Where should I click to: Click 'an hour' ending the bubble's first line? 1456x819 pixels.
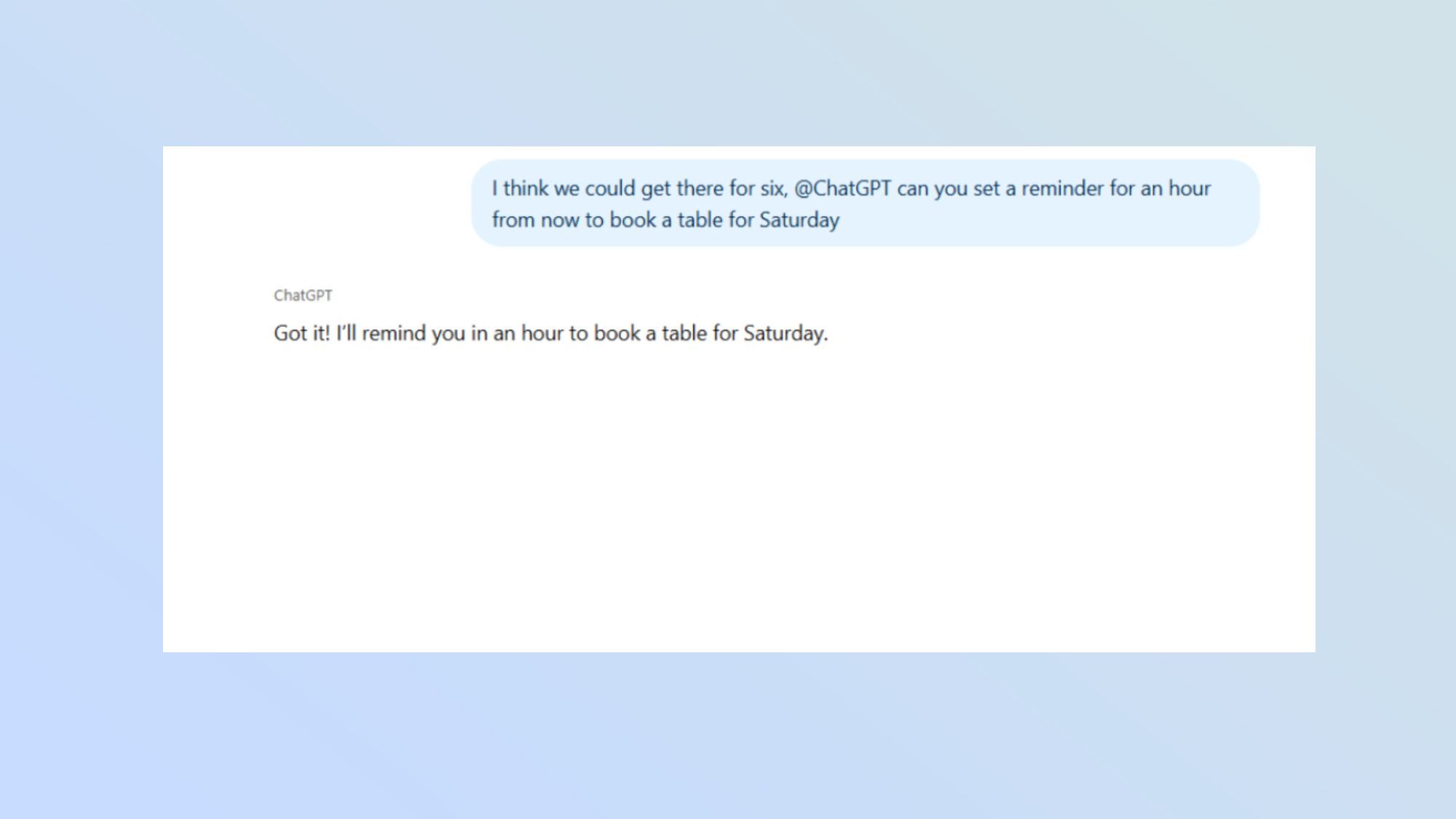point(1175,189)
